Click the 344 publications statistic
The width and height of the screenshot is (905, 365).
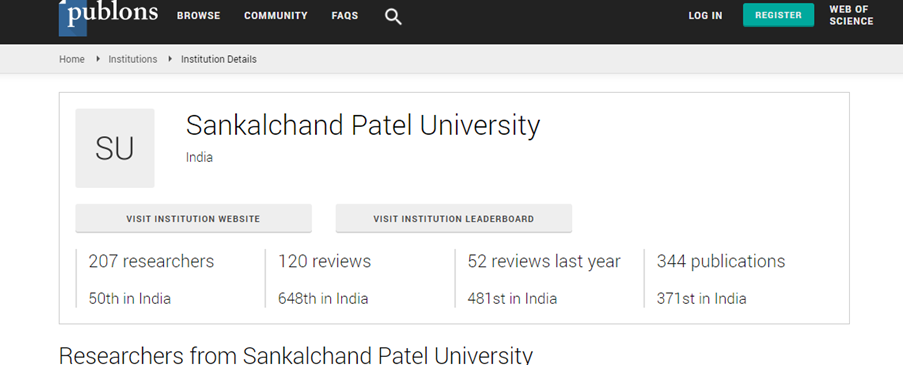tap(721, 261)
